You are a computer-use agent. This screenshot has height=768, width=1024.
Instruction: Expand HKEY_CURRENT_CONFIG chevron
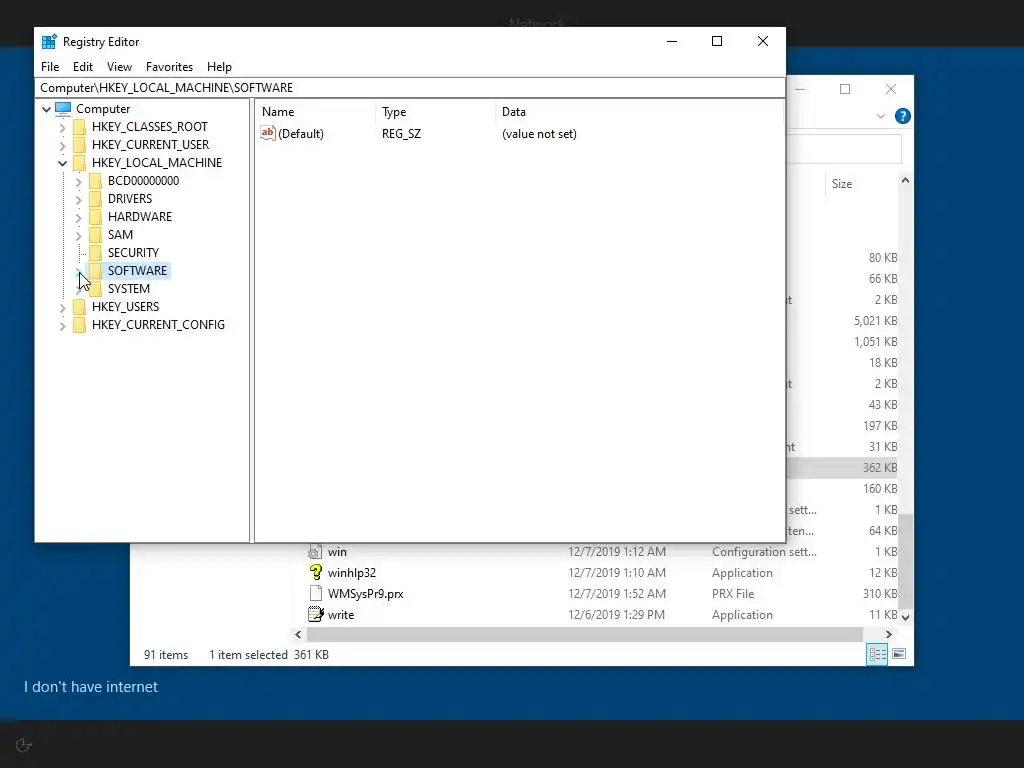tap(63, 325)
